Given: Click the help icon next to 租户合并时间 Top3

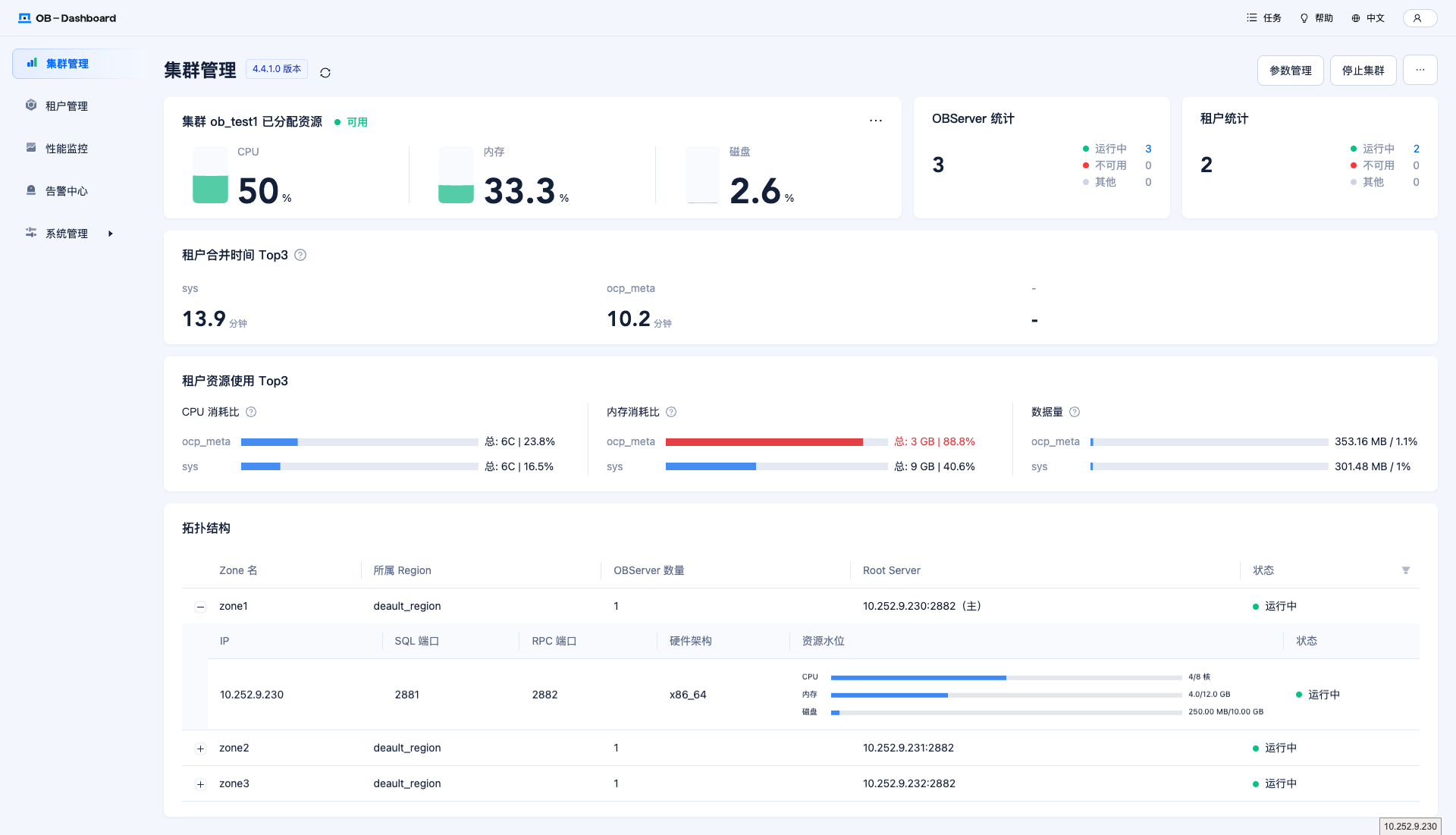Looking at the screenshot, I should pyautogui.click(x=300, y=256).
